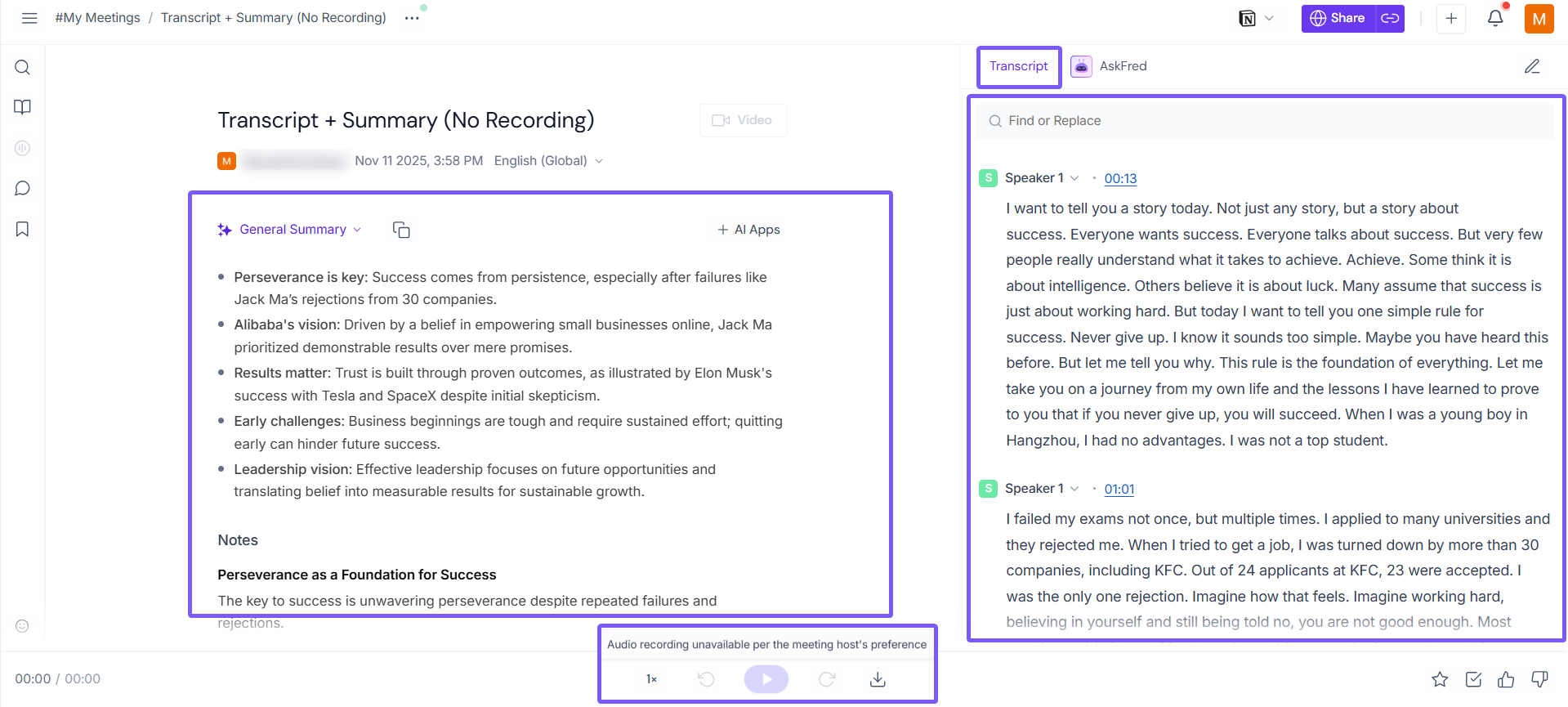Click the transcript paragraph starting 'I want to tell you'

click(1277, 324)
